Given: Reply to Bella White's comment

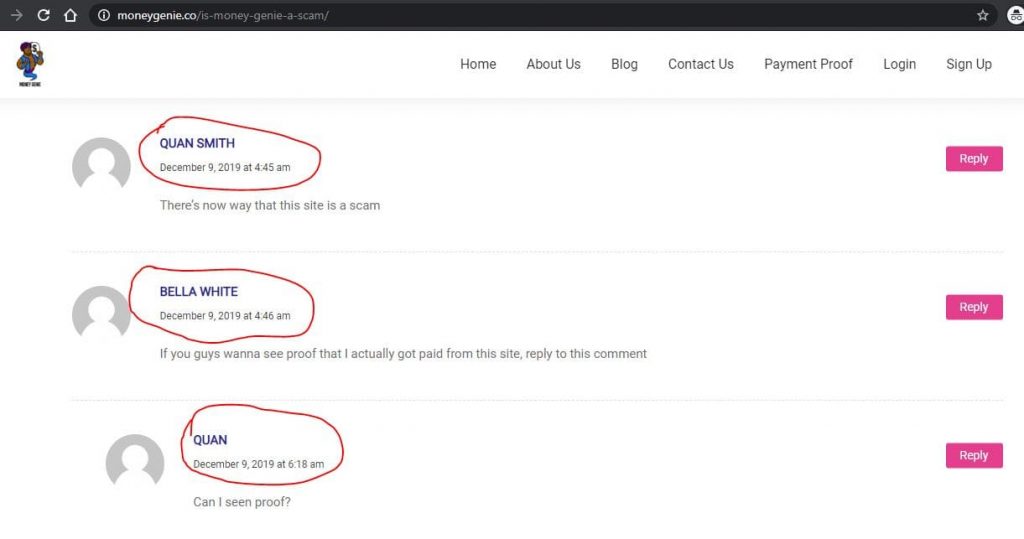Looking at the screenshot, I should (974, 307).
